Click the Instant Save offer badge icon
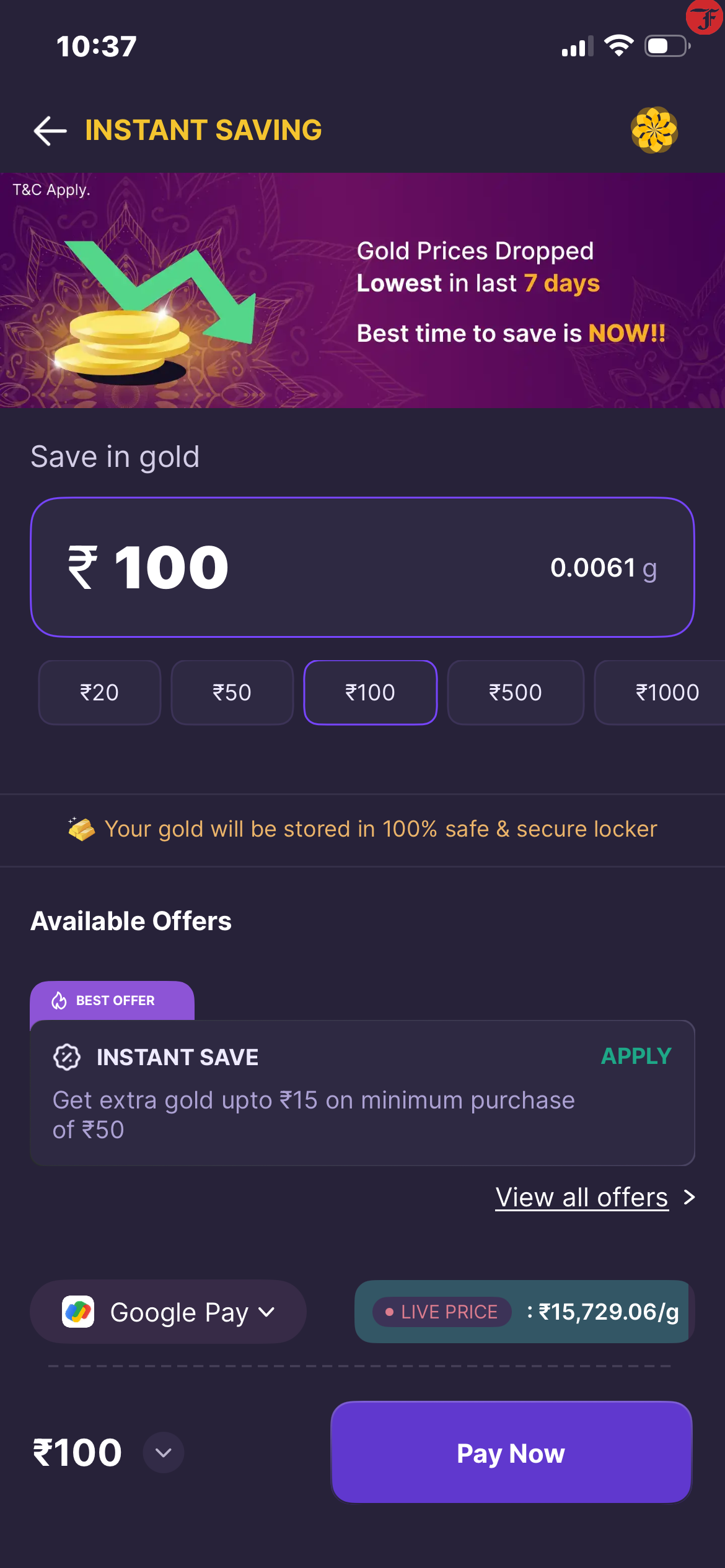725x1568 pixels. (x=67, y=1057)
